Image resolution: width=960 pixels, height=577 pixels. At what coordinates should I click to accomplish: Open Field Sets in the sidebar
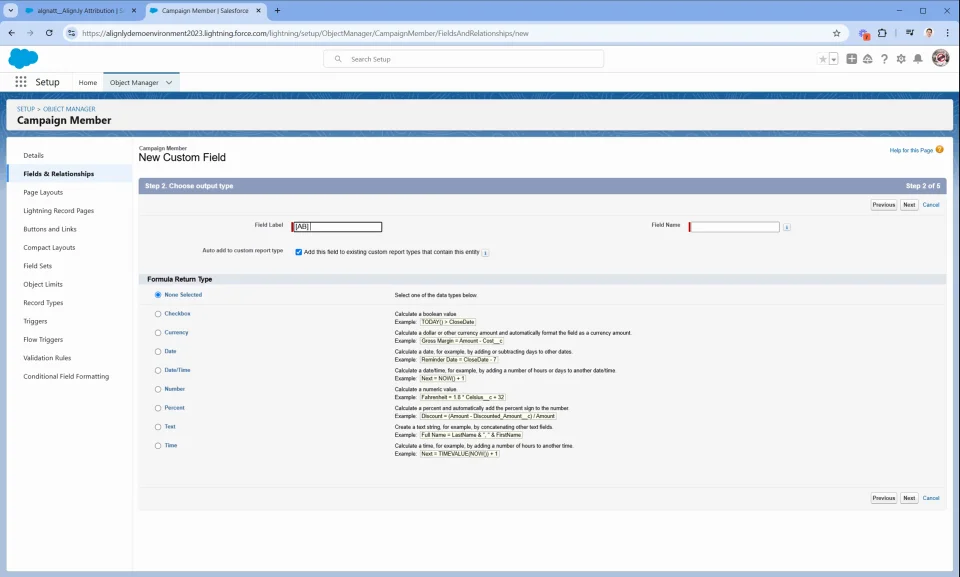tap(37, 266)
